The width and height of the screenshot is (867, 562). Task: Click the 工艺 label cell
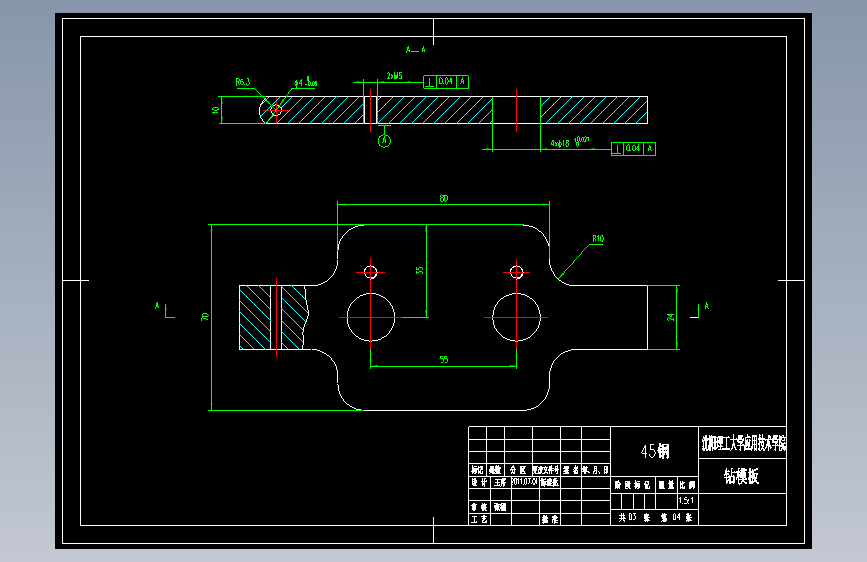point(479,519)
